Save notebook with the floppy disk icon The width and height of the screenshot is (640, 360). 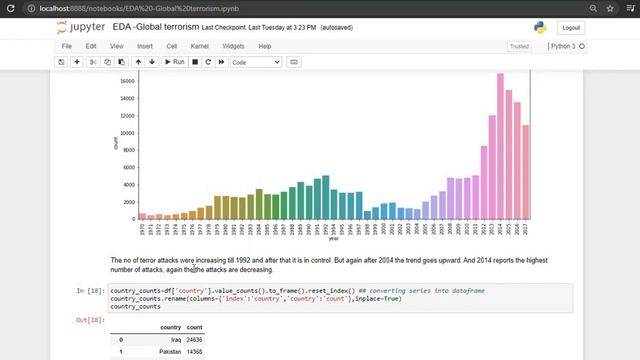tap(61, 62)
